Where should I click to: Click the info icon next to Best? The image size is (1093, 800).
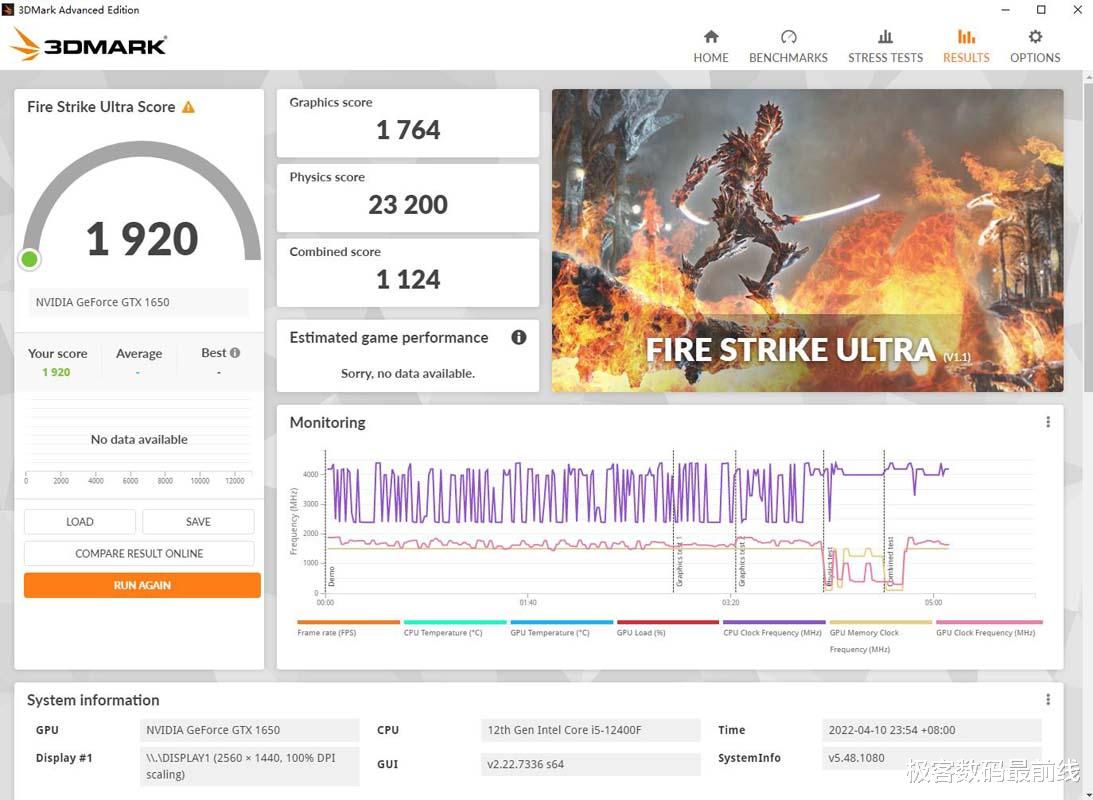(235, 353)
